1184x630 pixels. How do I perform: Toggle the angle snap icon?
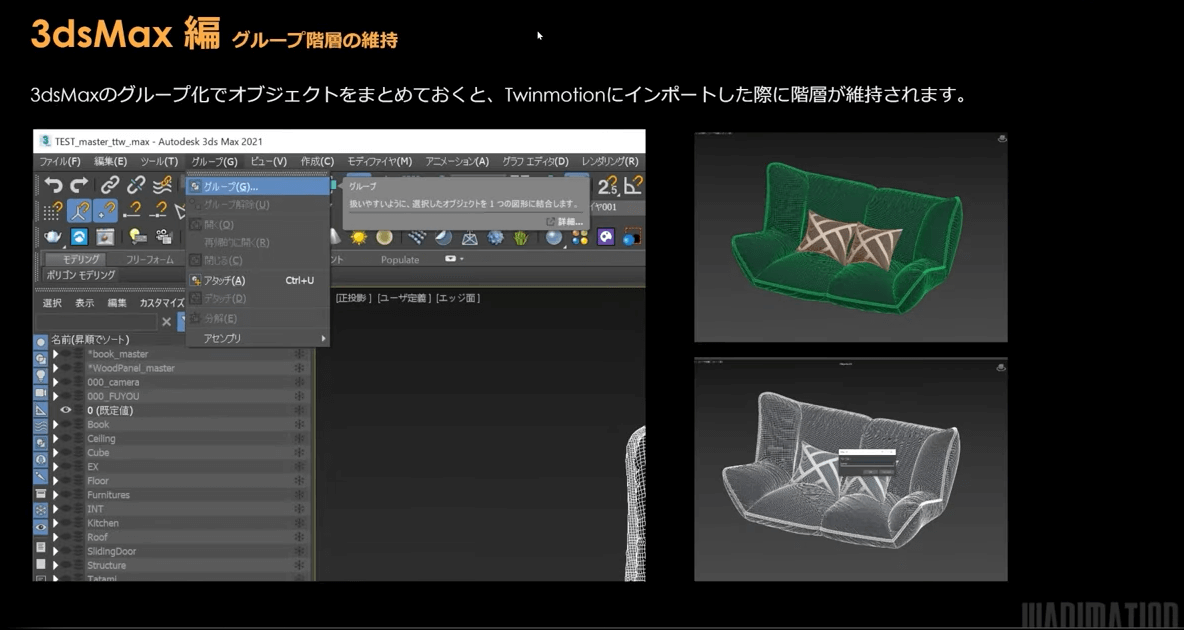coord(633,184)
